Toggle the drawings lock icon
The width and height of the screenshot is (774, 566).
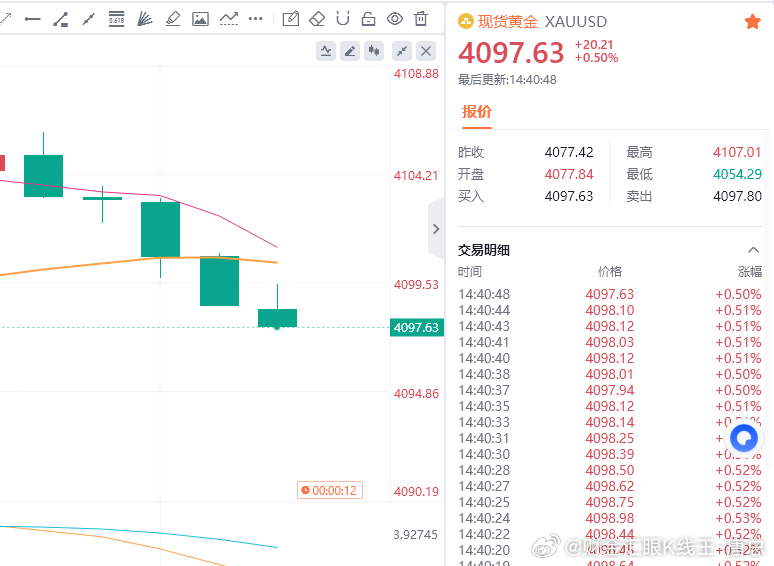pyautogui.click(x=368, y=19)
